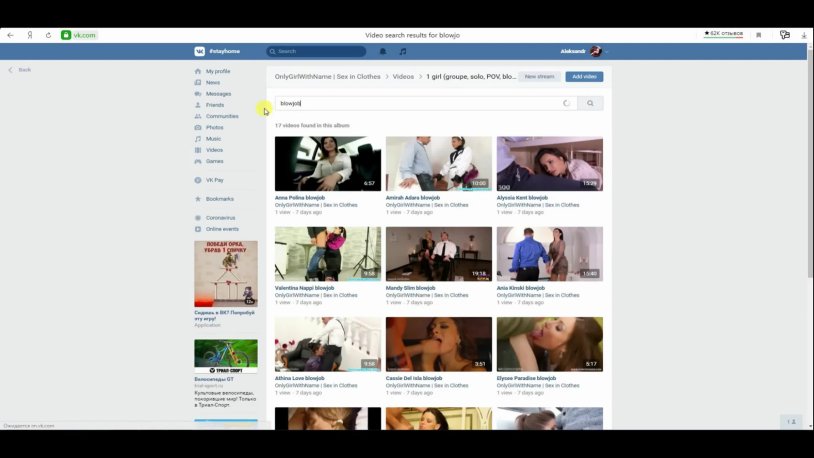814x458 pixels.
Task: Reload the page with refresh icon
Action: (x=48, y=35)
